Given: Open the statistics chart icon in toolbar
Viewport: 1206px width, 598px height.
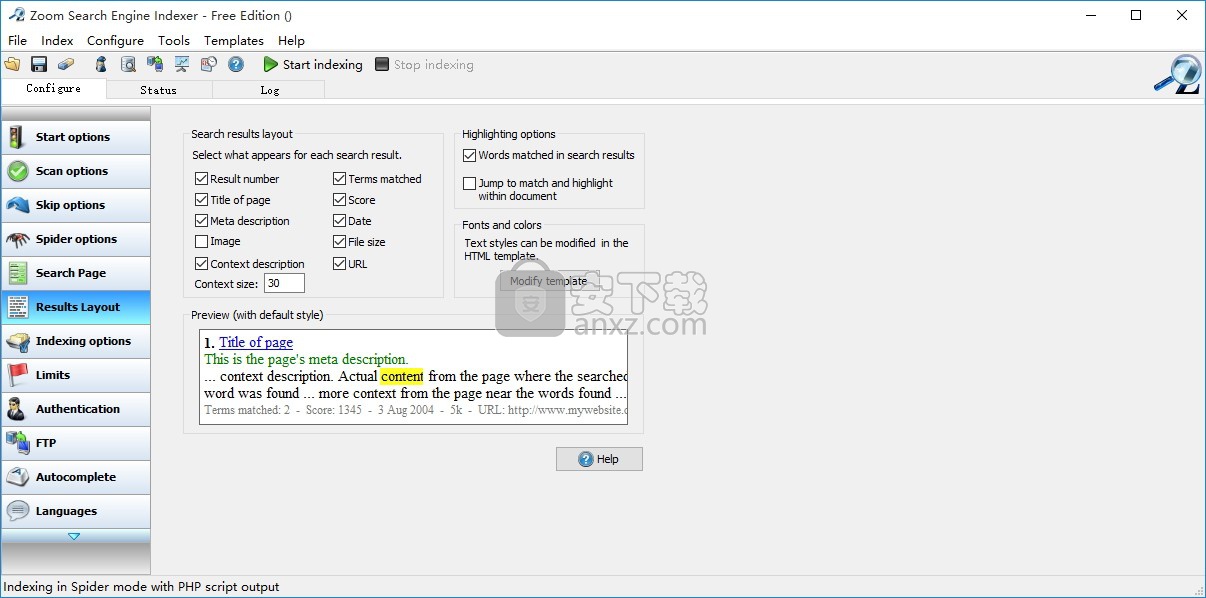Looking at the screenshot, I should [182, 65].
